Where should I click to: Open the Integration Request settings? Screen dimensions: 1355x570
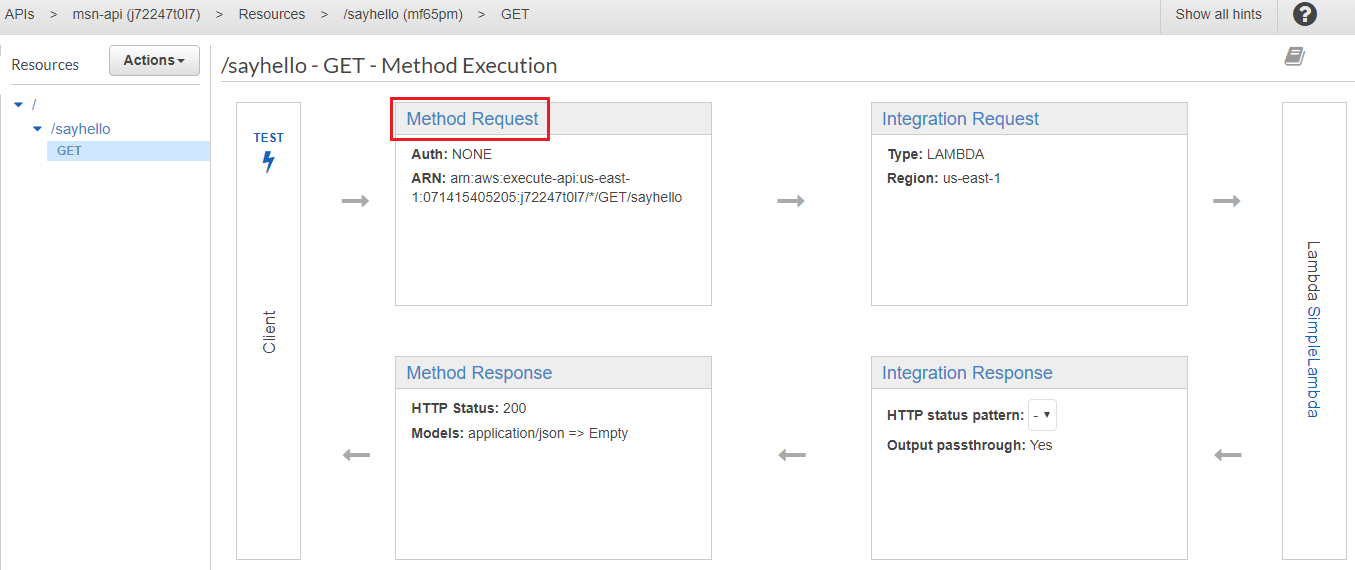coord(960,119)
